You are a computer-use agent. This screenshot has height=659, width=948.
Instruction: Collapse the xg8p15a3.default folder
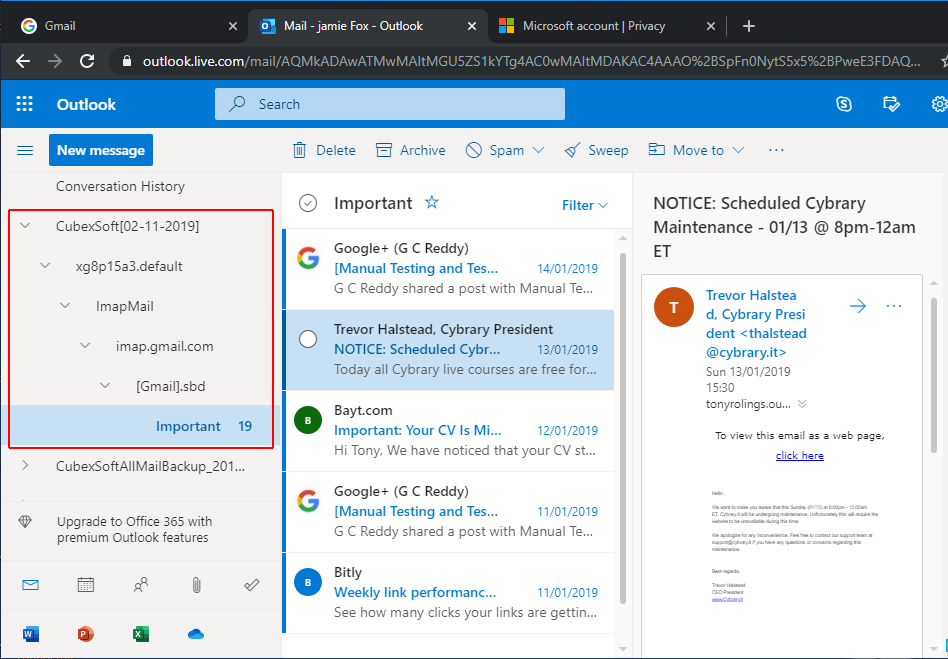(45, 266)
